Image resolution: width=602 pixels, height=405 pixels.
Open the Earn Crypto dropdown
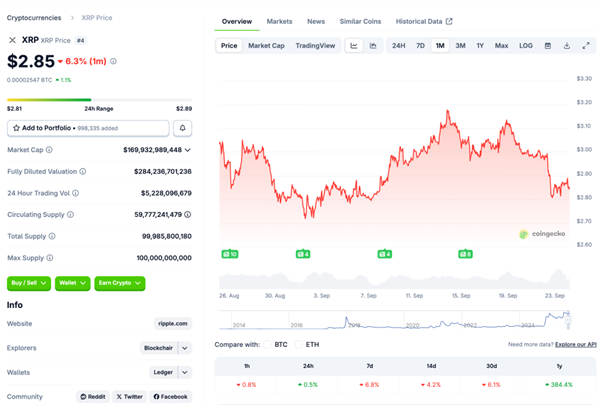120,283
